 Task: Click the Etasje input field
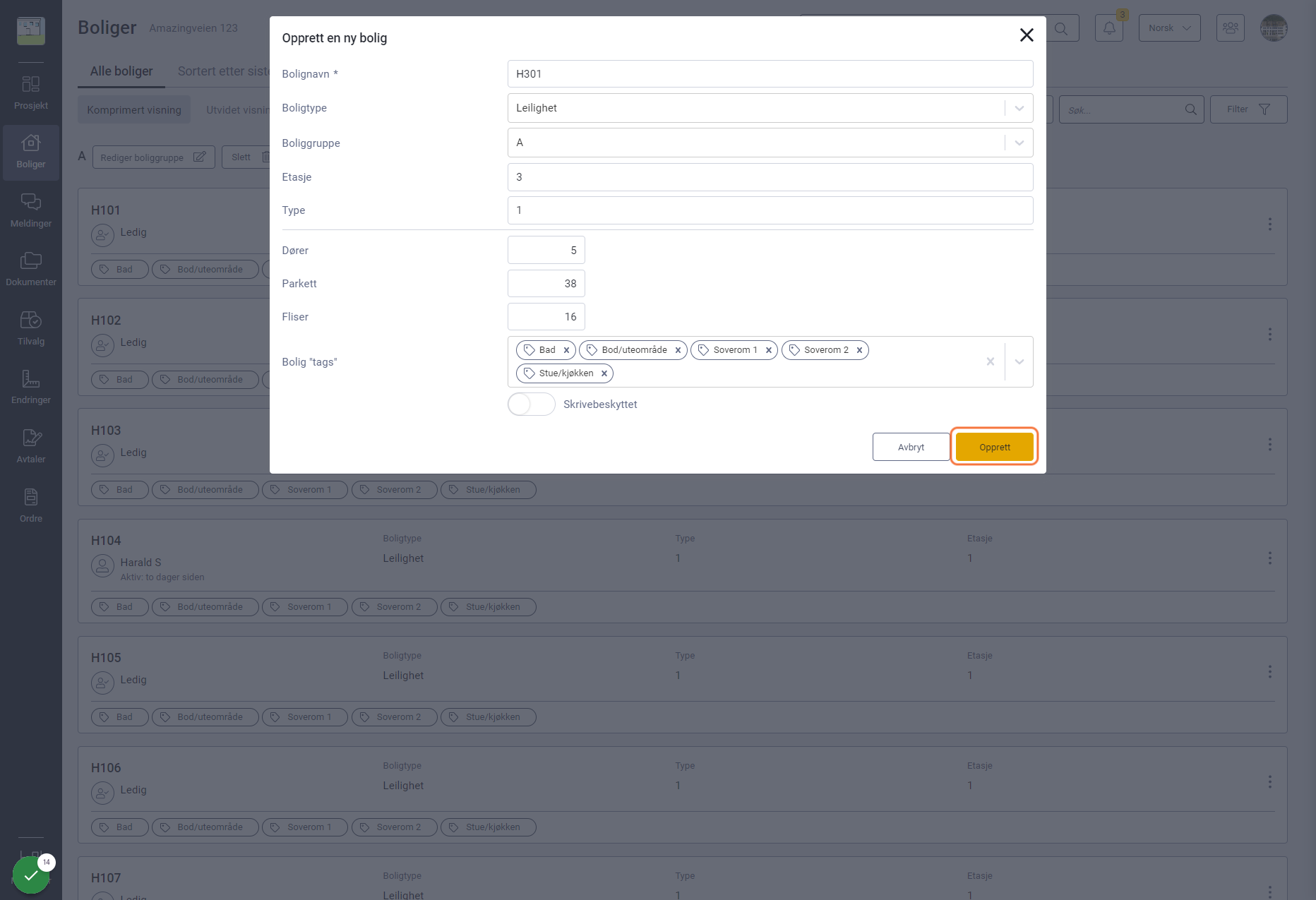770,177
